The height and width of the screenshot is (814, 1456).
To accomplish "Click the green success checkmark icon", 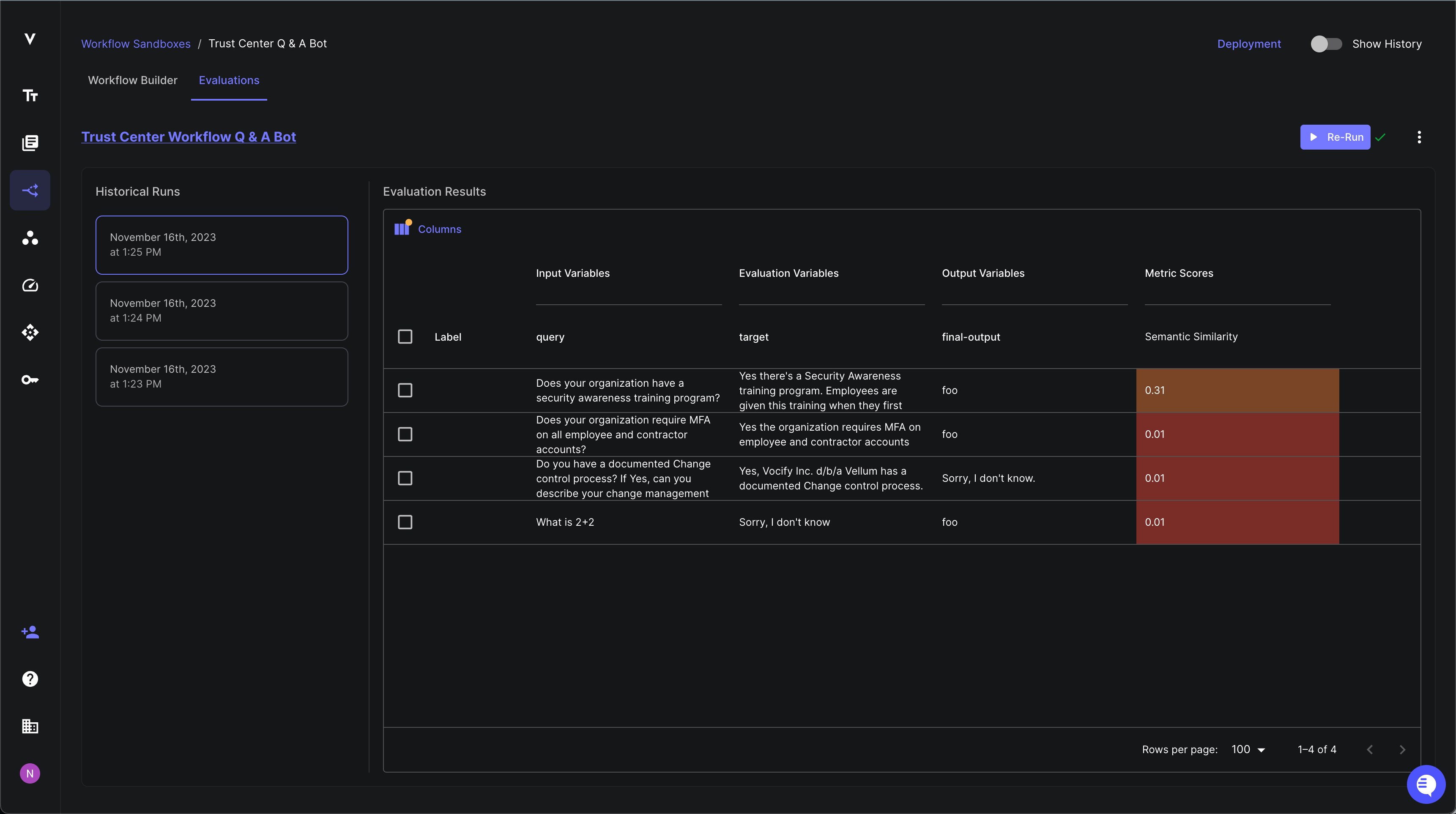I will pyautogui.click(x=1381, y=137).
